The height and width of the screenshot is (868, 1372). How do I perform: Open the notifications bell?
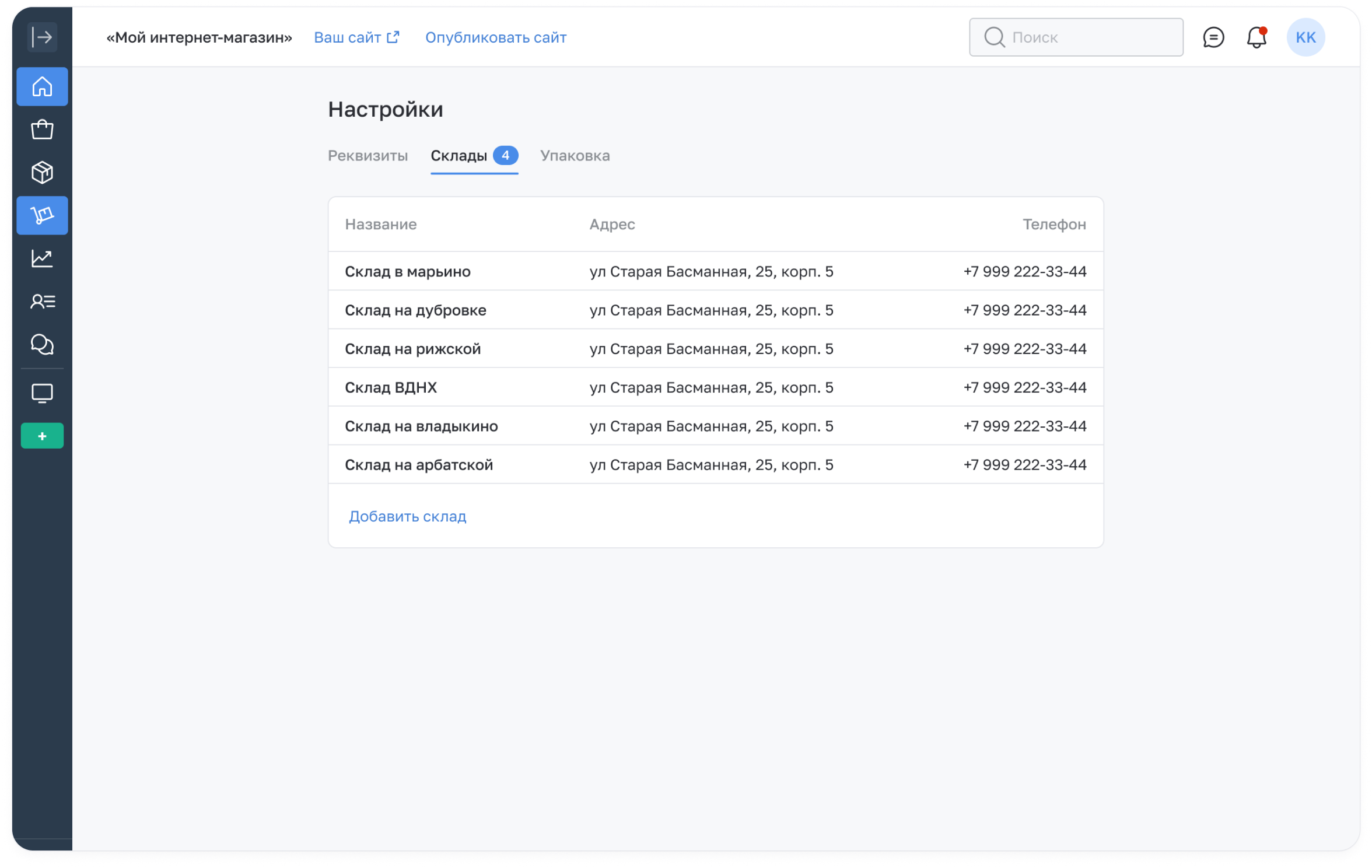(1256, 37)
